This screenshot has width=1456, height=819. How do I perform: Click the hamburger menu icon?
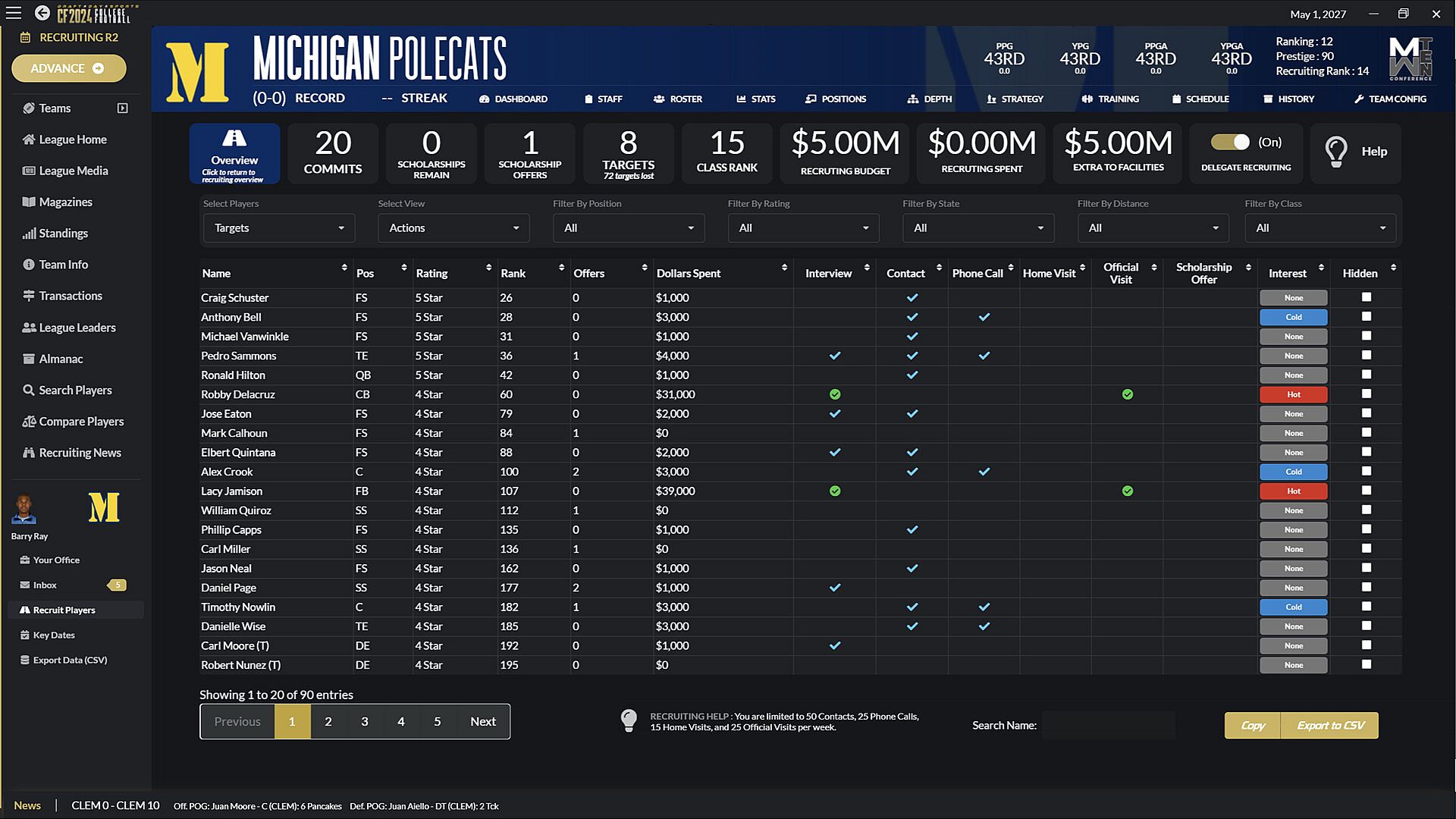click(x=14, y=13)
